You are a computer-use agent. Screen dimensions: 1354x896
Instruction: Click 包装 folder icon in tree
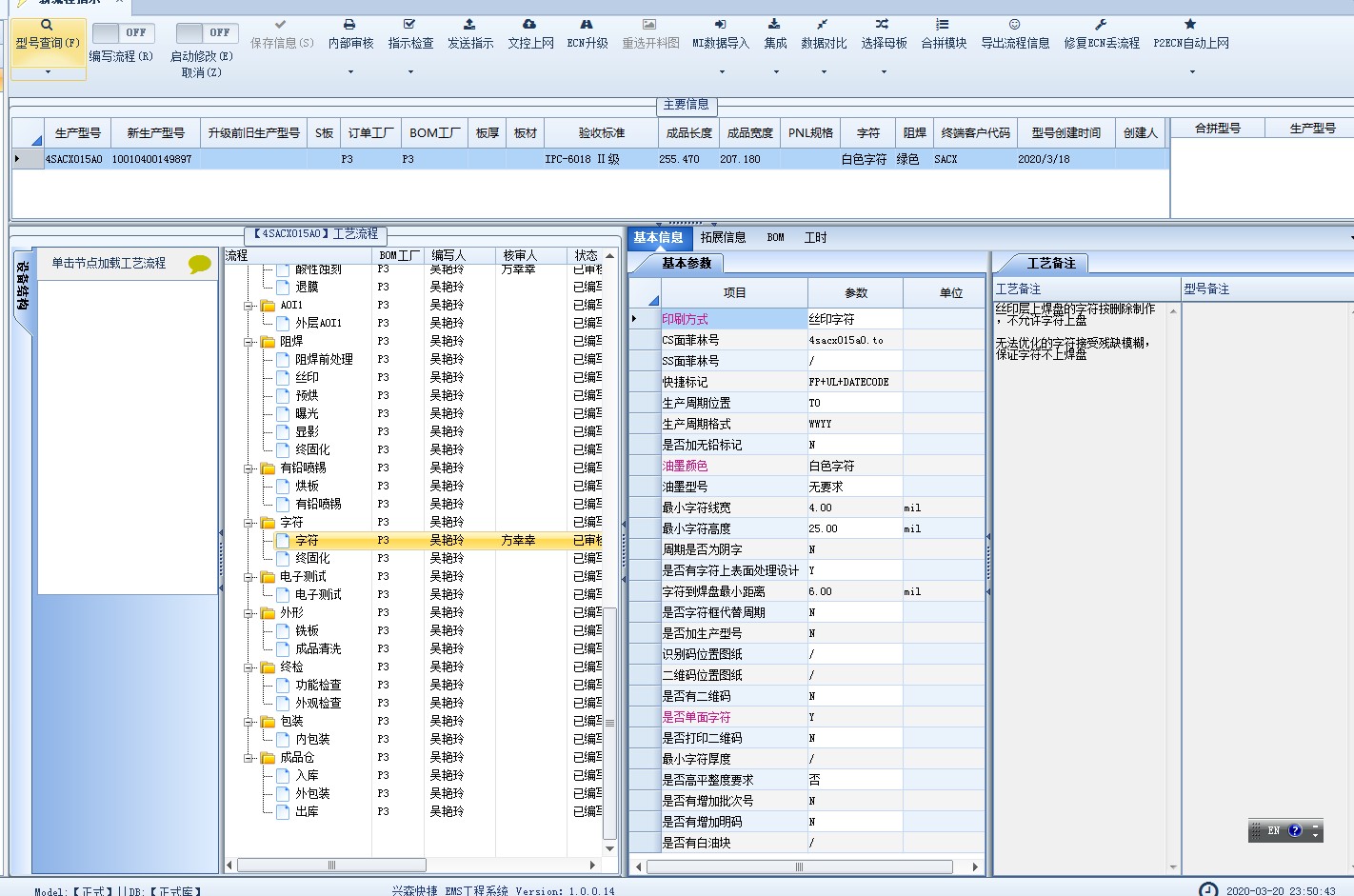268,721
